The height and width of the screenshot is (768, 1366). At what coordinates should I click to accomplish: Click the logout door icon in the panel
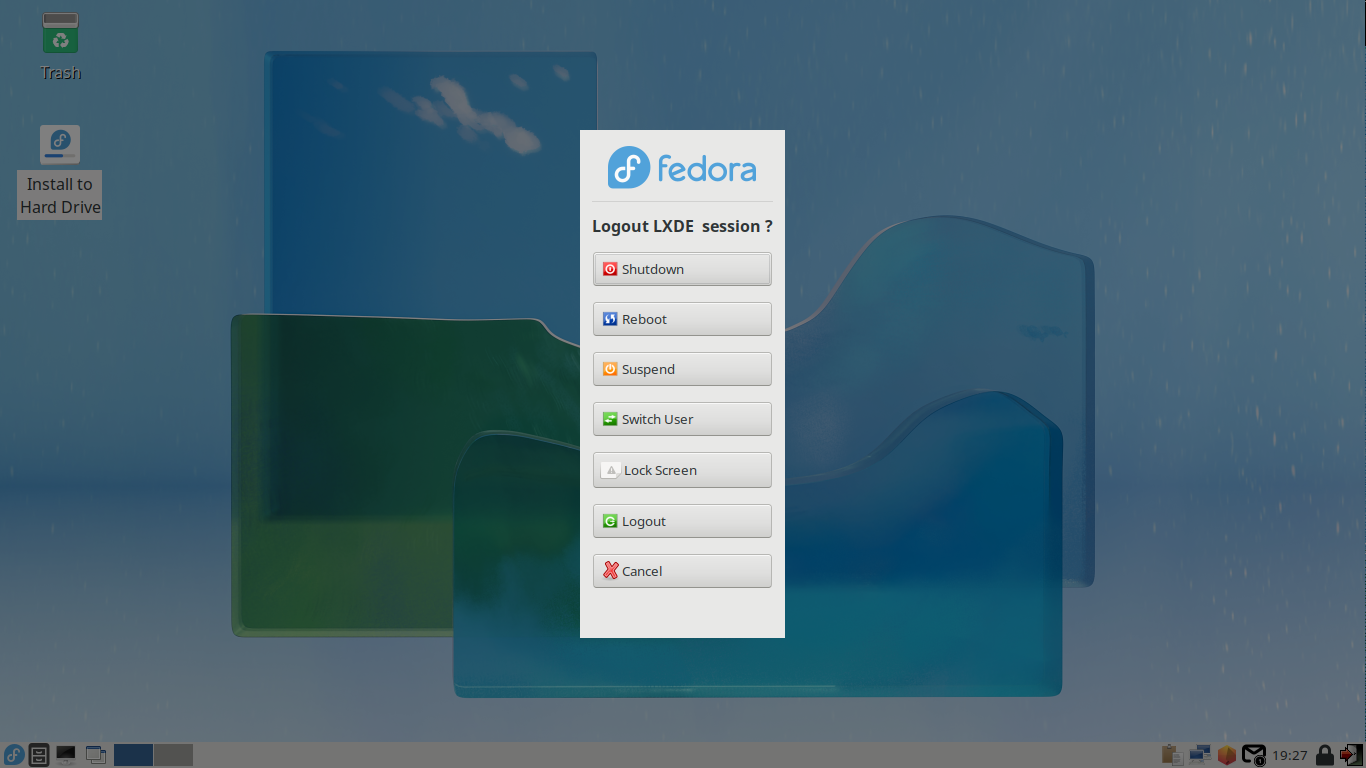(1352, 755)
